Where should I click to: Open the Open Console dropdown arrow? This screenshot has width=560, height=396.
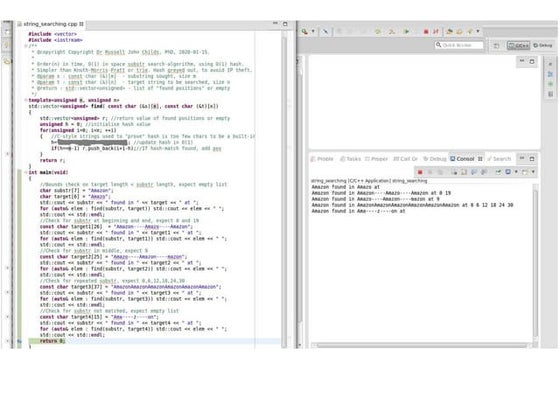click(x=533, y=172)
